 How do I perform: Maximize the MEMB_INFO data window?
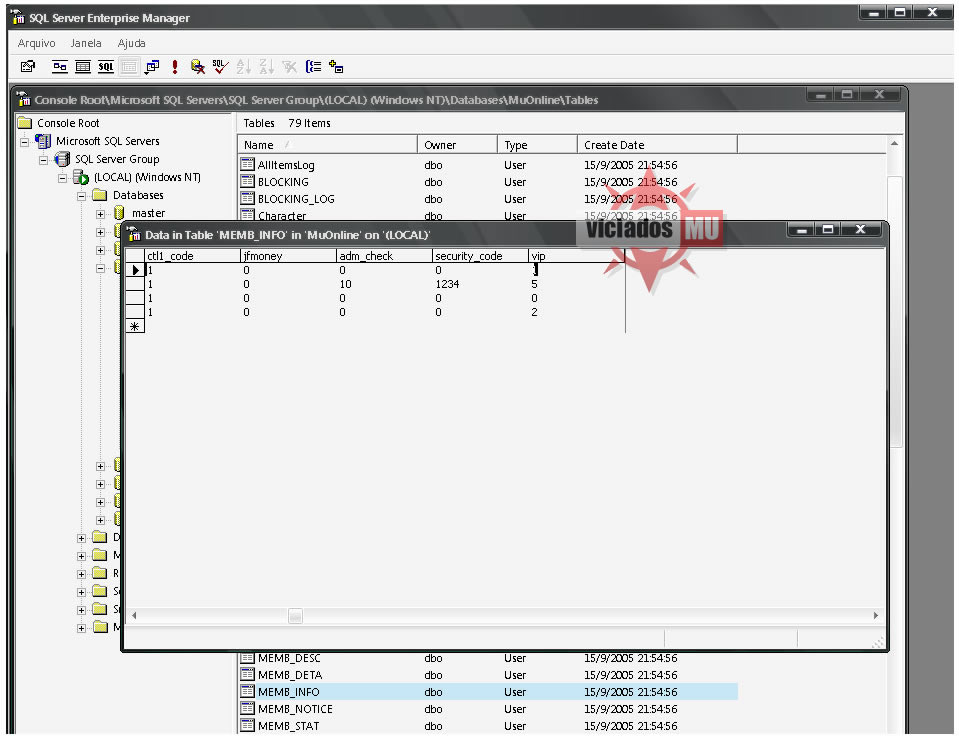tap(828, 229)
